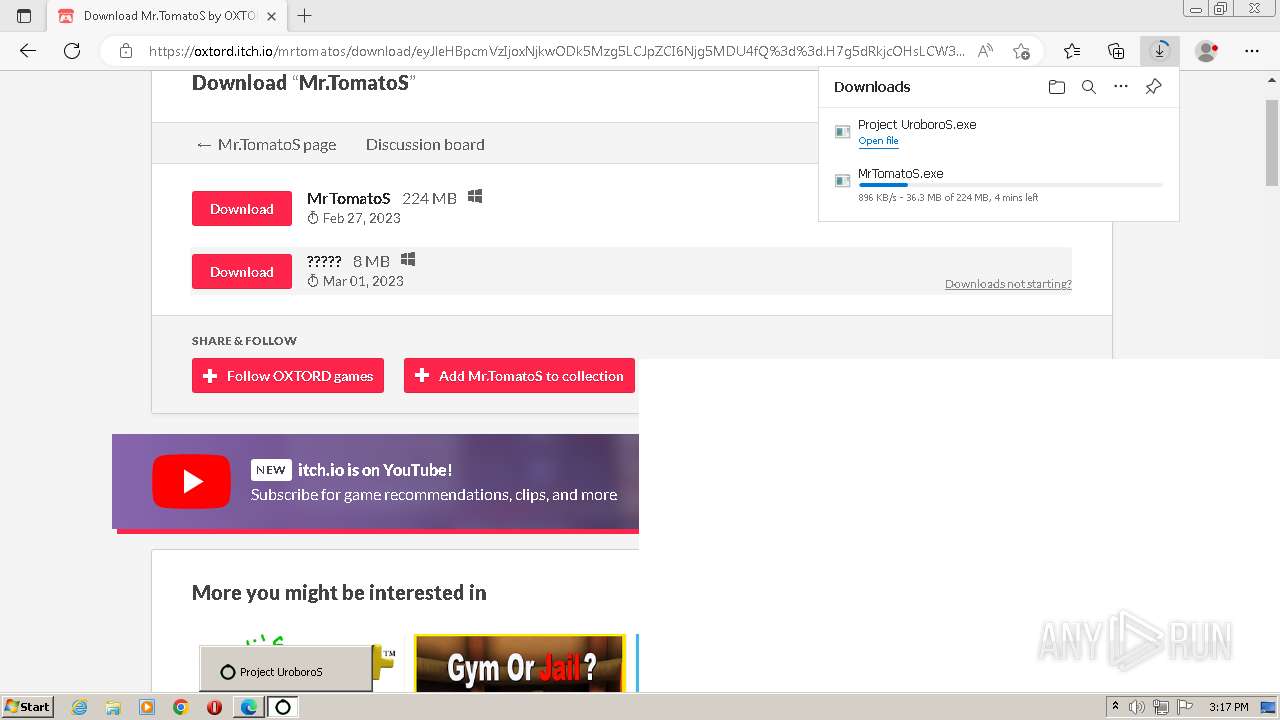Open the Favorites list

click(1072, 51)
